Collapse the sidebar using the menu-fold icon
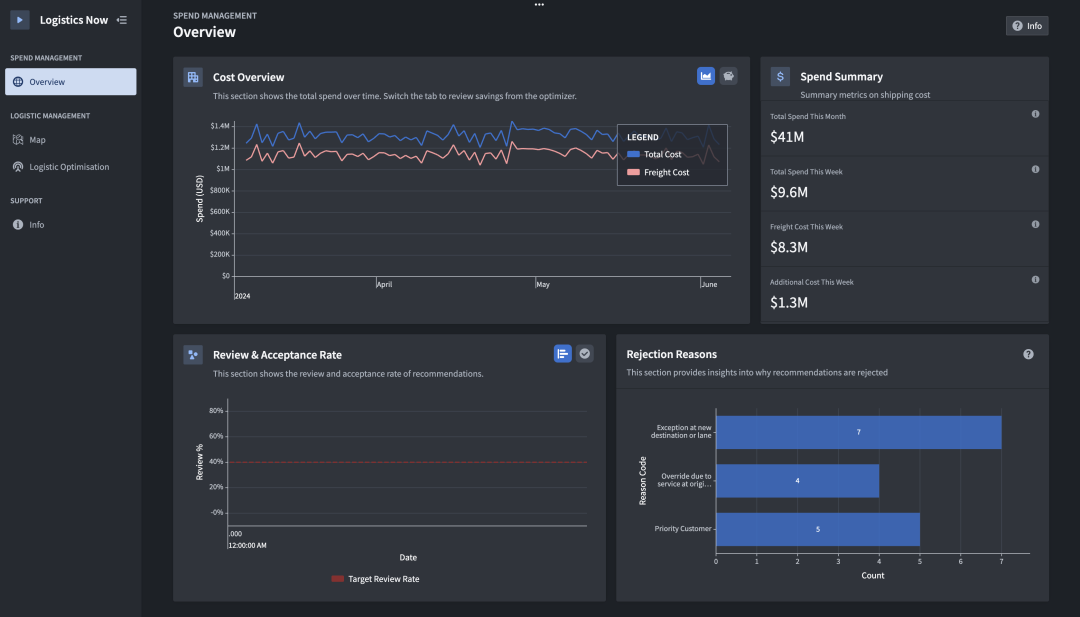1080x617 pixels. pos(122,20)
